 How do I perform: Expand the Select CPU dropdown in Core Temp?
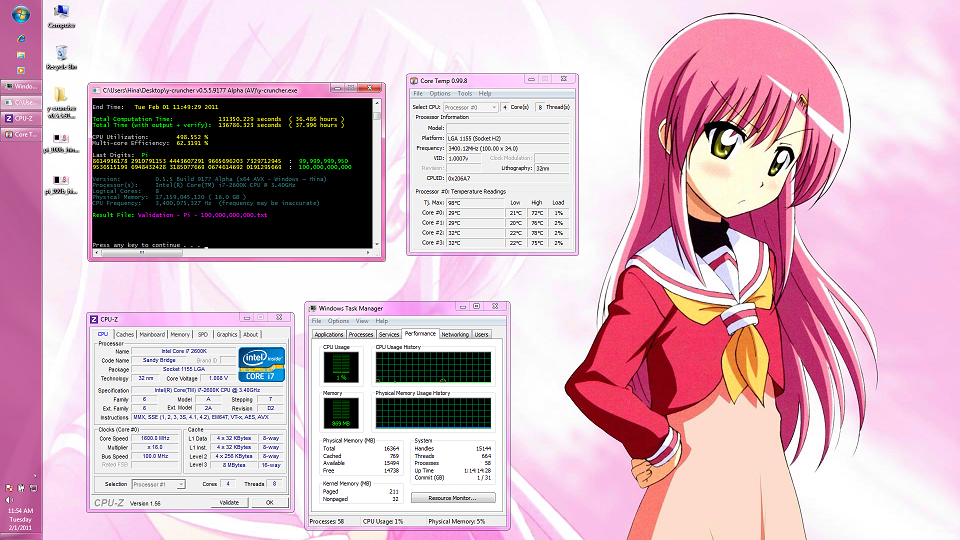point(471,106)
